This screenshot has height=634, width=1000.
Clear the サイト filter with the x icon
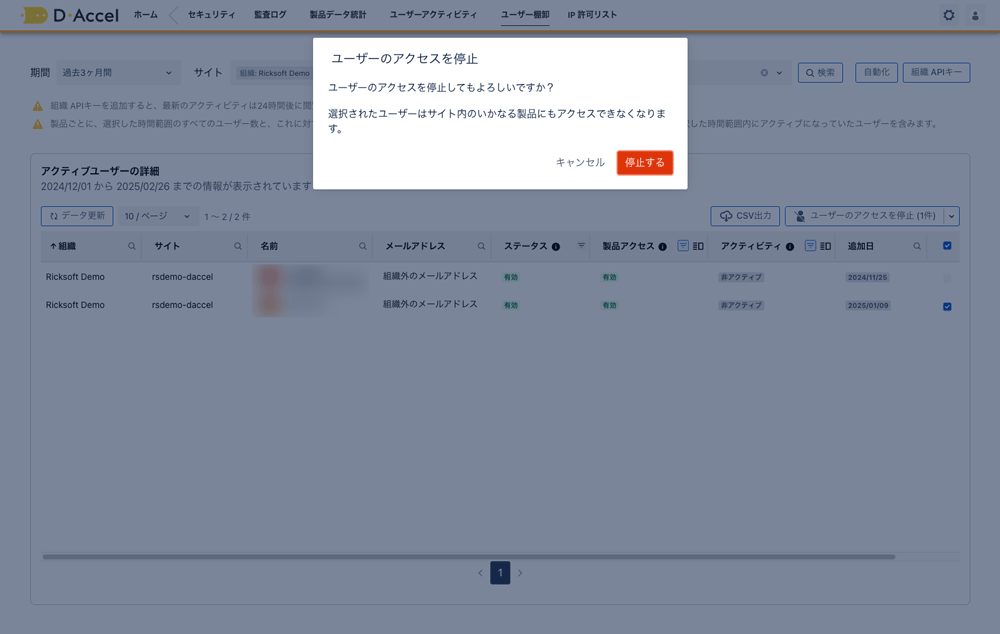(764, 73)
